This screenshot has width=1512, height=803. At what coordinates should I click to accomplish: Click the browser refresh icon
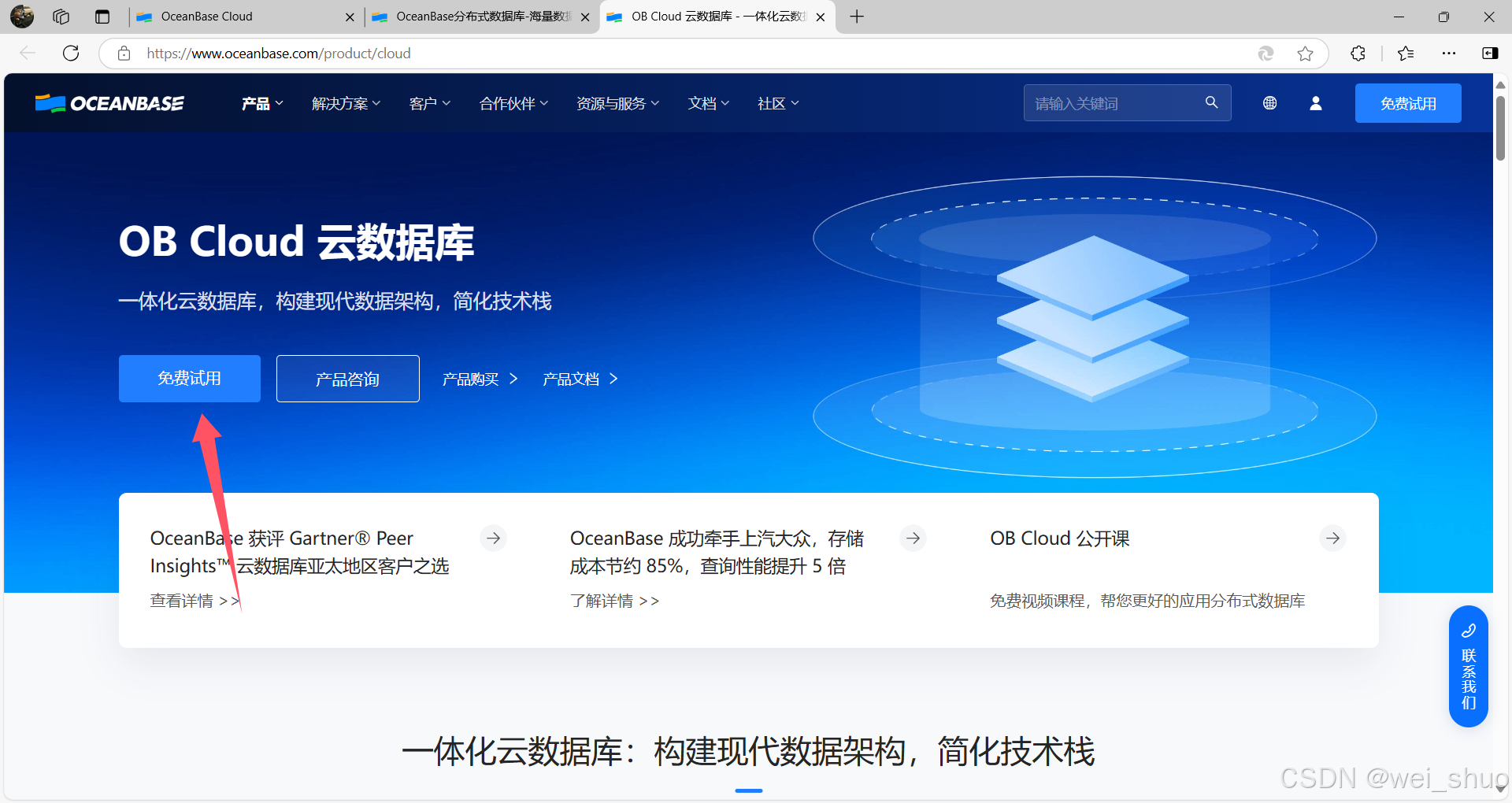click(71, 54)
